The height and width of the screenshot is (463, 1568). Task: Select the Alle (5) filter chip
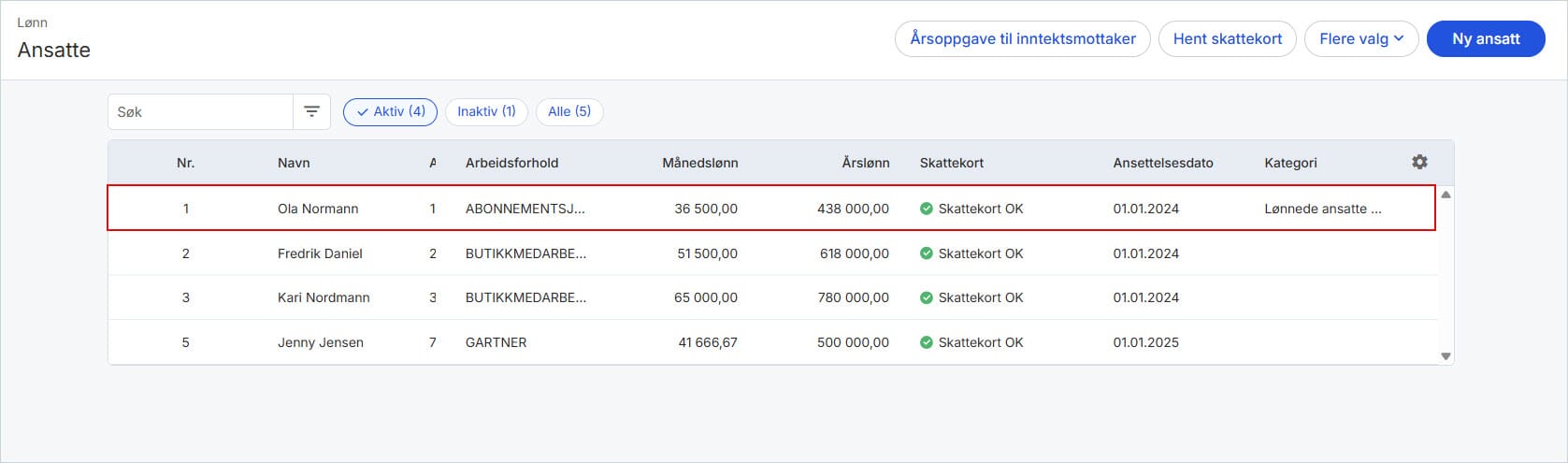pos(569,111)
